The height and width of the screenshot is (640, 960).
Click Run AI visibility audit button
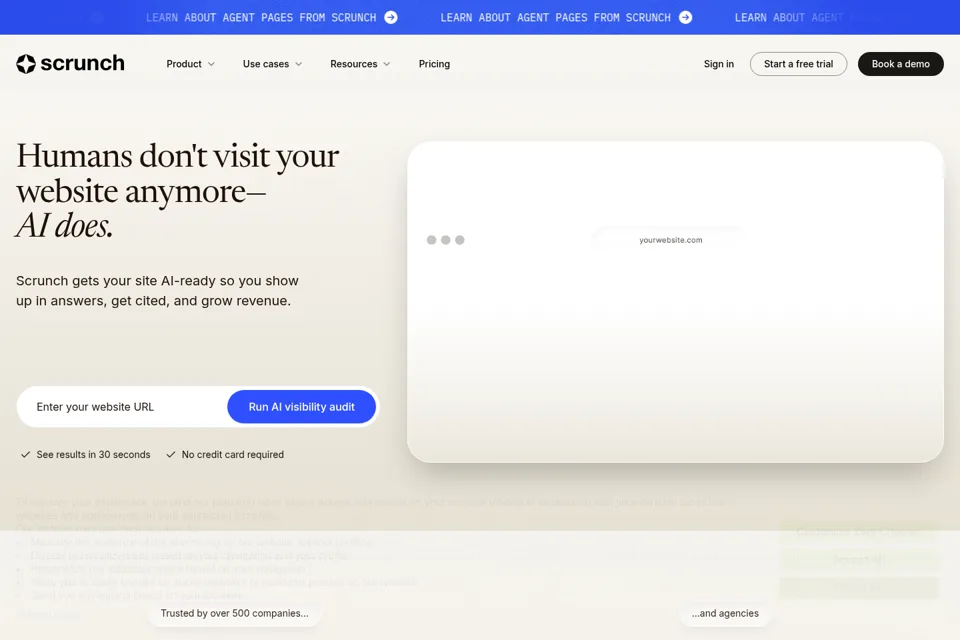click(x=301, y=407)
